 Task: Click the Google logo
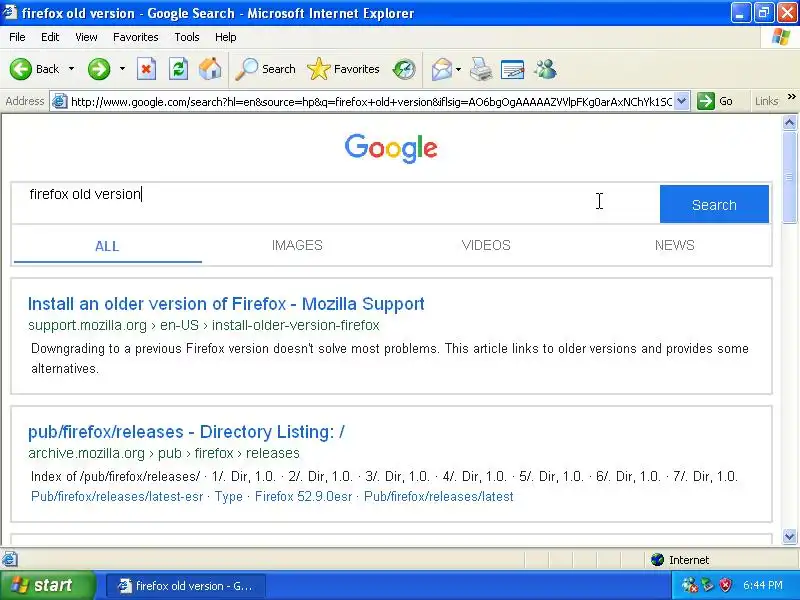pyautogui.click(x=391, y=148)
